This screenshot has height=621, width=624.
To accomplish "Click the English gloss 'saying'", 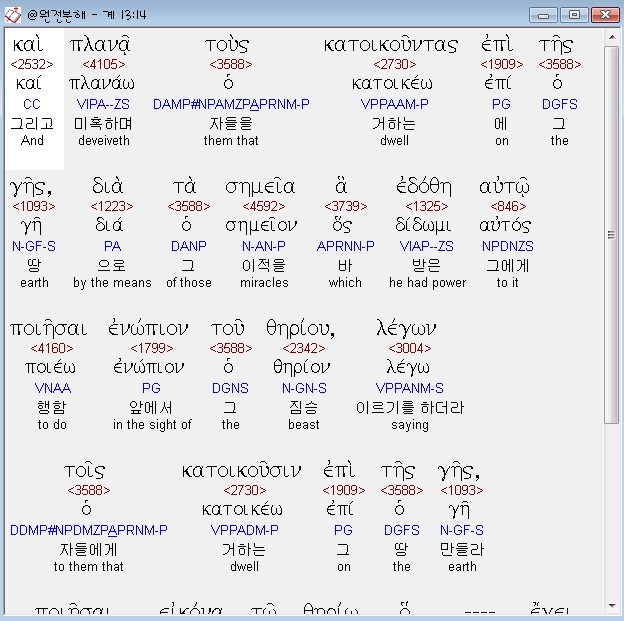I will click(x=410, y=425).
